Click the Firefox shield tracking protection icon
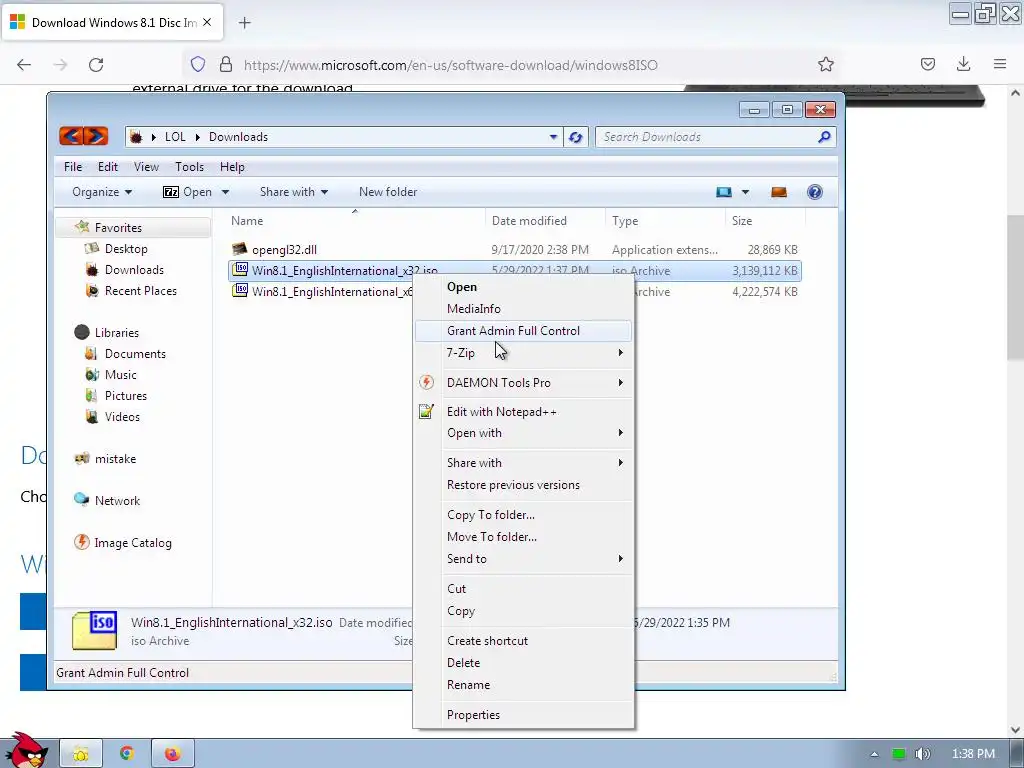1024x768 pixels. pyautogui.click(x=198, y=64)
